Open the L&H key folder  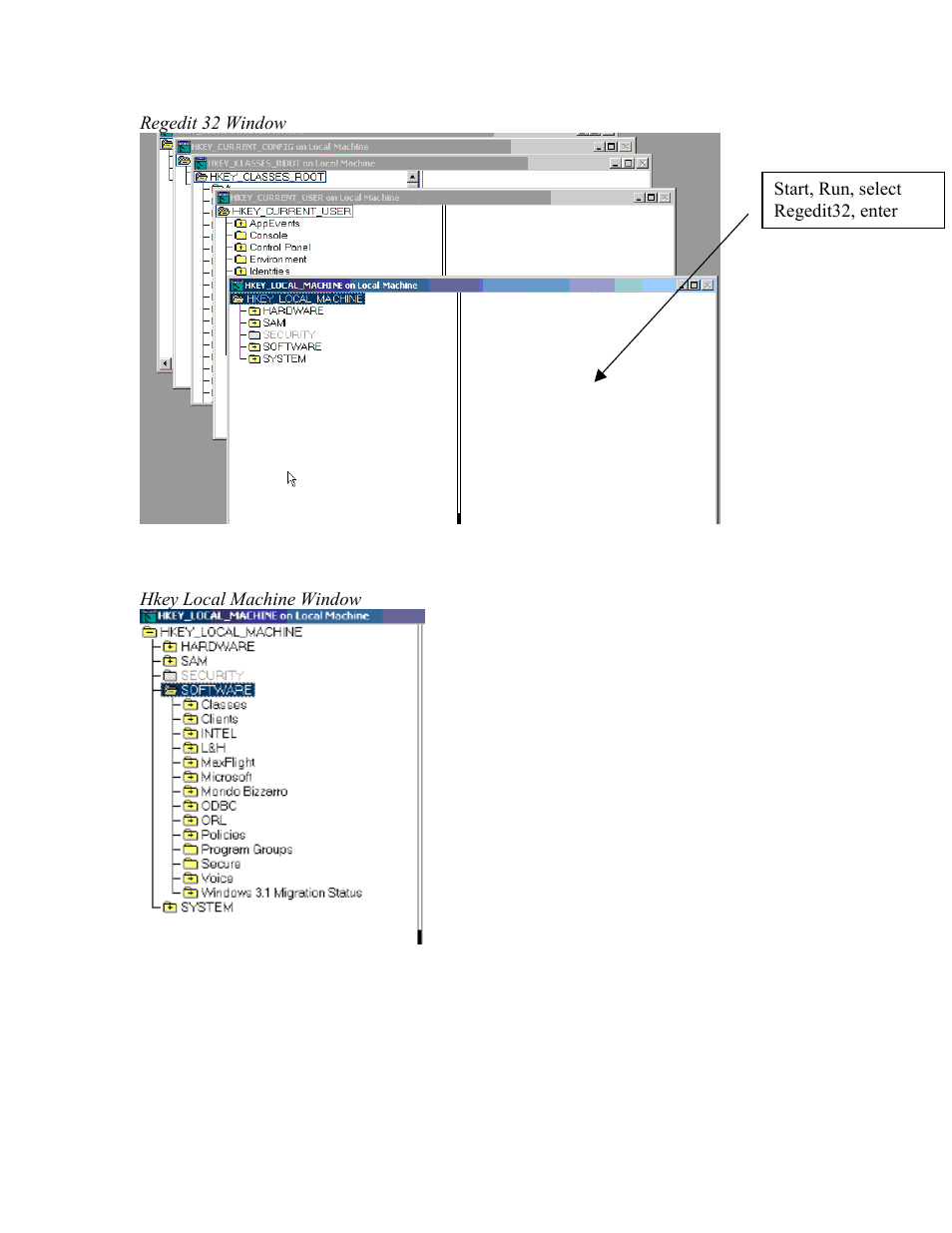[191, 748]
